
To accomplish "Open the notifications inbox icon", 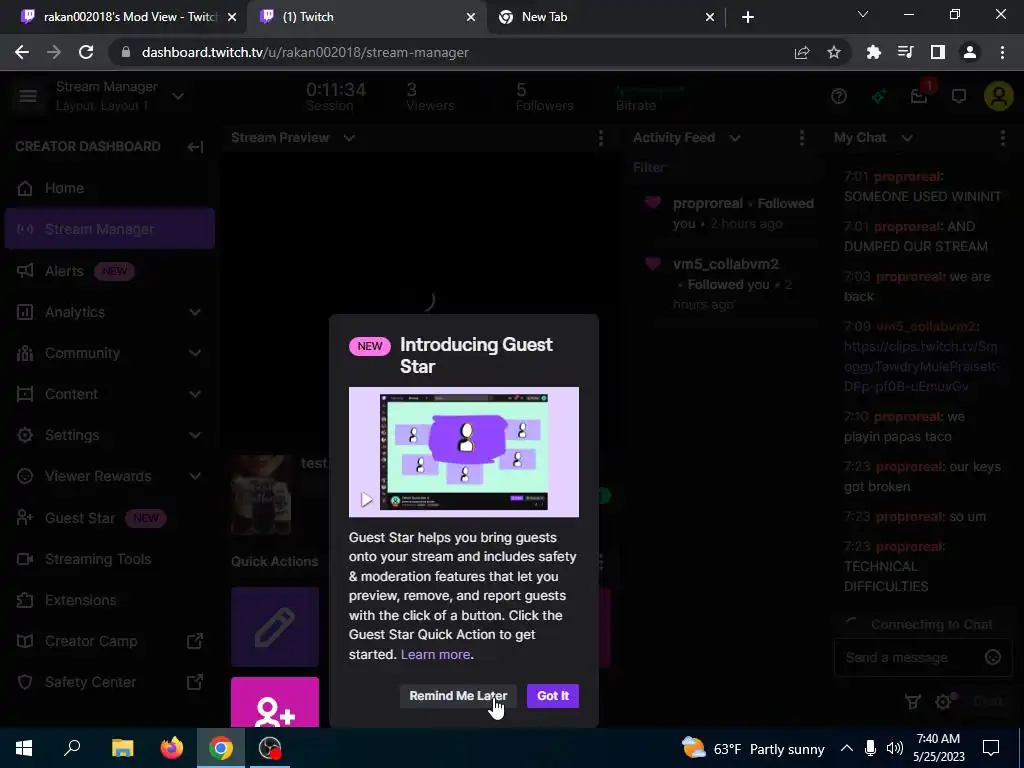I will (x=919, y=97).
